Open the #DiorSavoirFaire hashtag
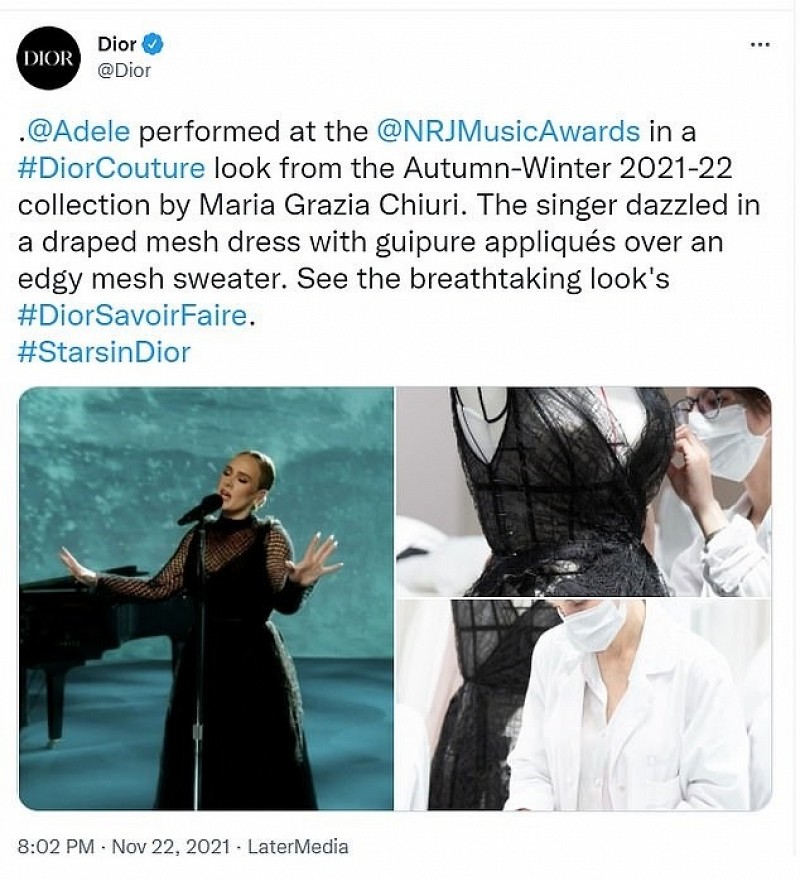 pyautogui.click(x=133, y=315)
